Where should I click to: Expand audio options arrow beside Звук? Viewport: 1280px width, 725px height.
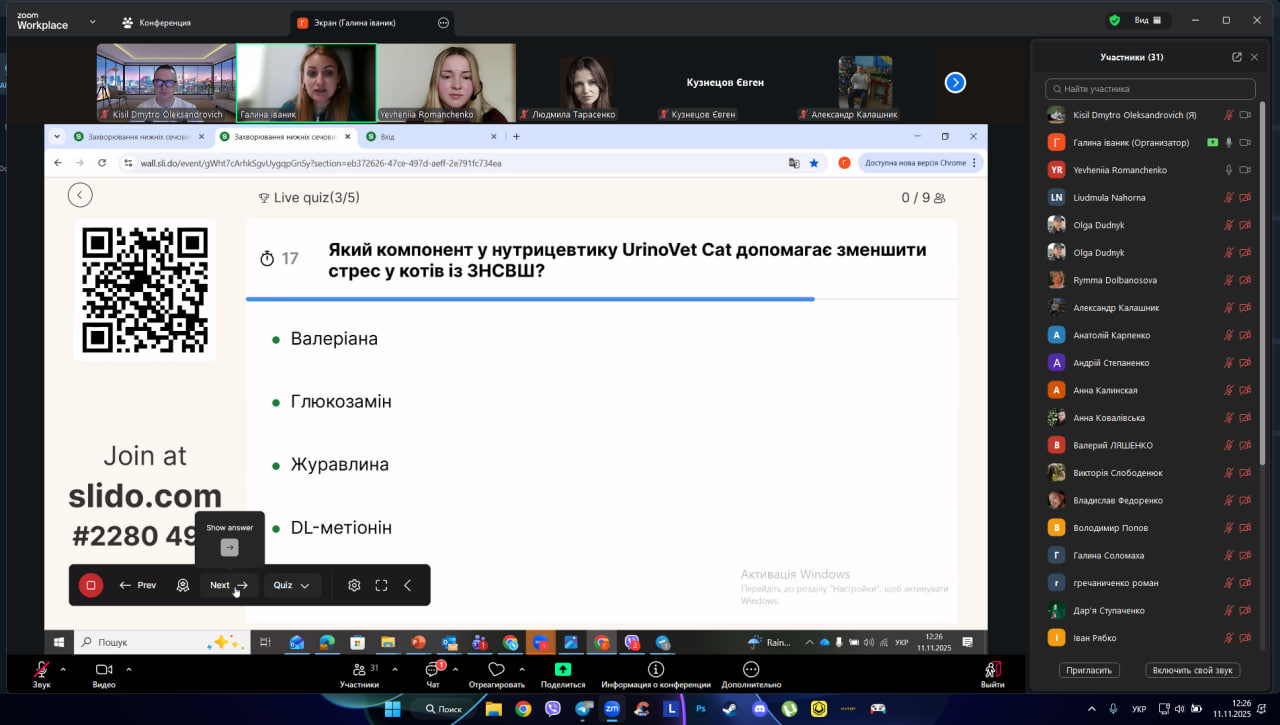(63, 669)
